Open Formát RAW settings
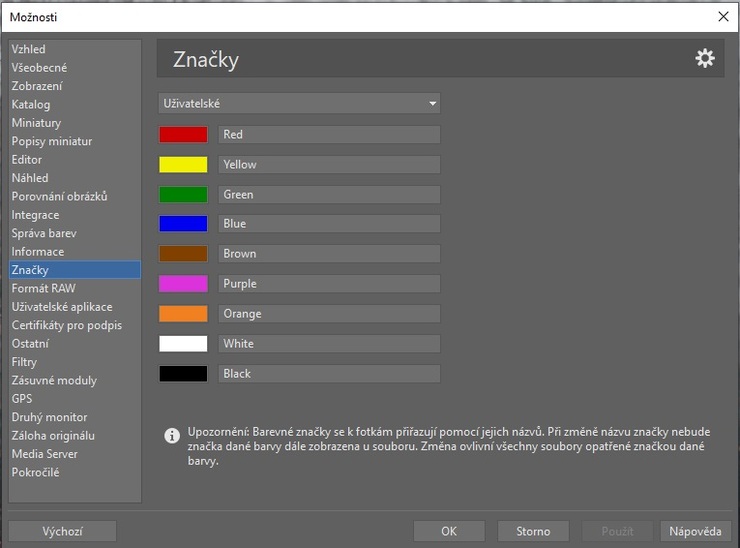The width and height of the screenshot is (740, 548). click(75, 288)
